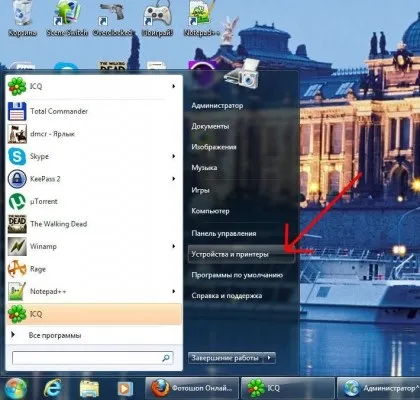Open Документы from Start menu
Screen dimensions: 420x400
pyautogui.click(x=210, y=126)
